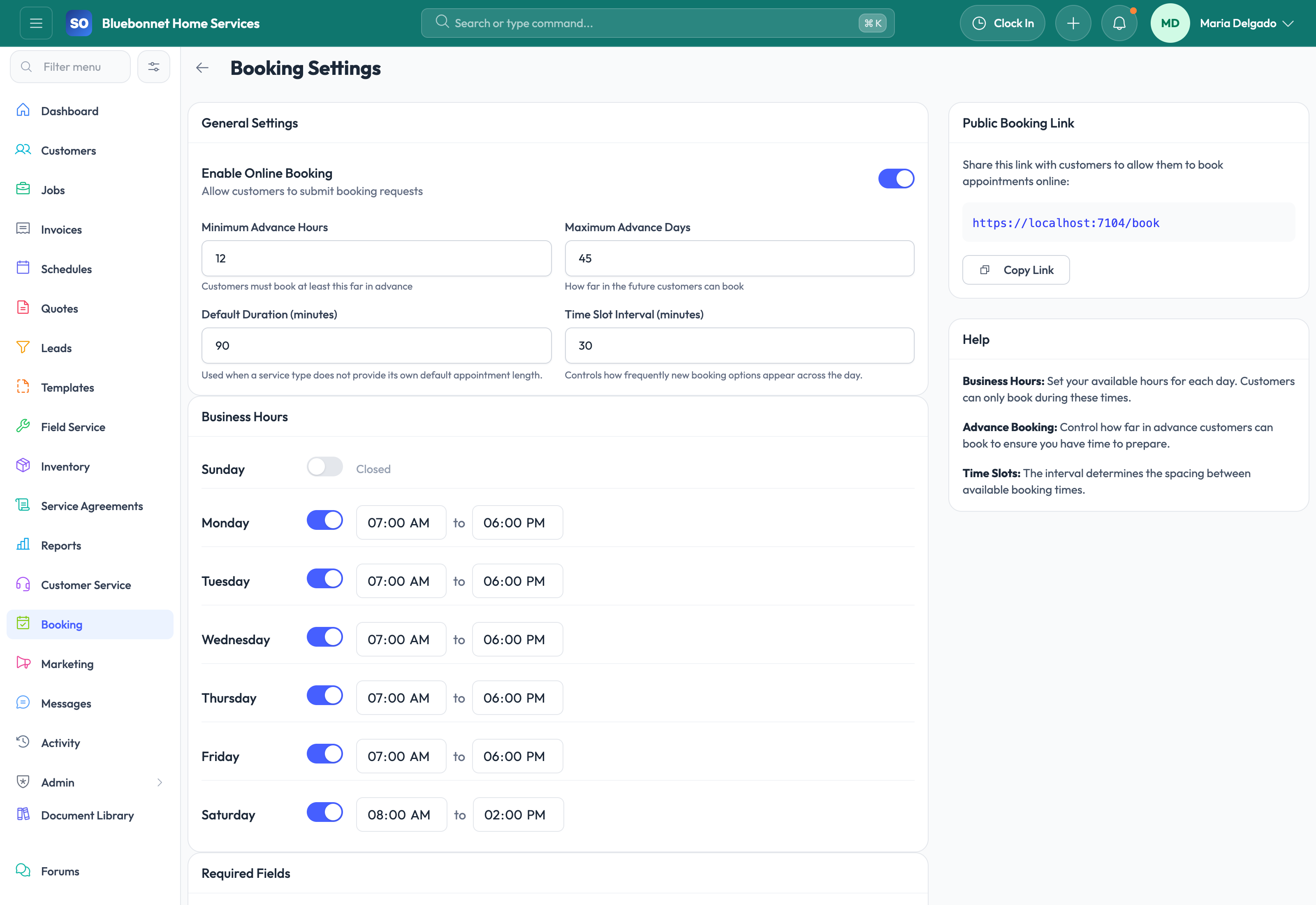The image size is (1316, 905).
Task: Edit Default Duration minutes field
Action: coord(376,345)
